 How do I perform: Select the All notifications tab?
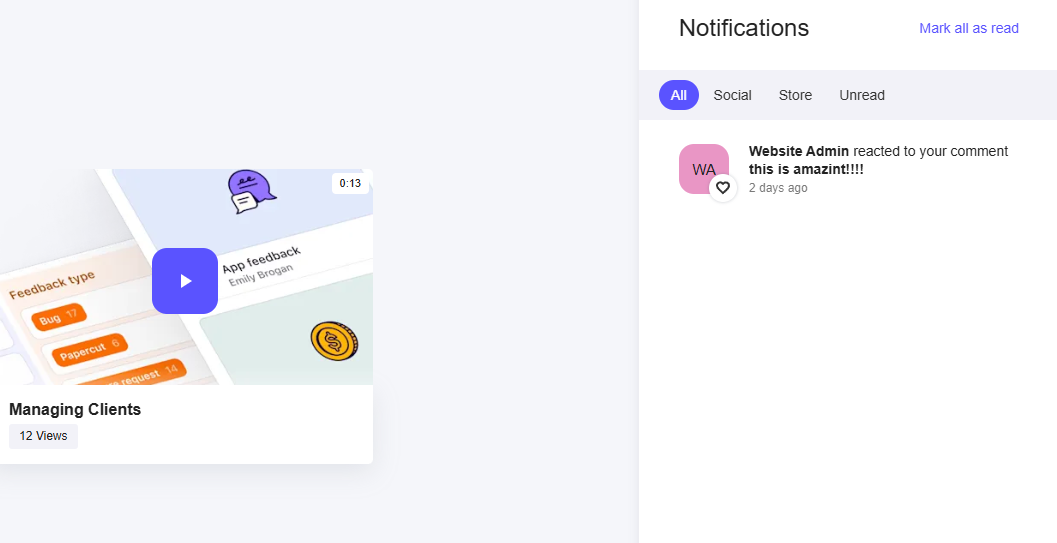(679, 95)
